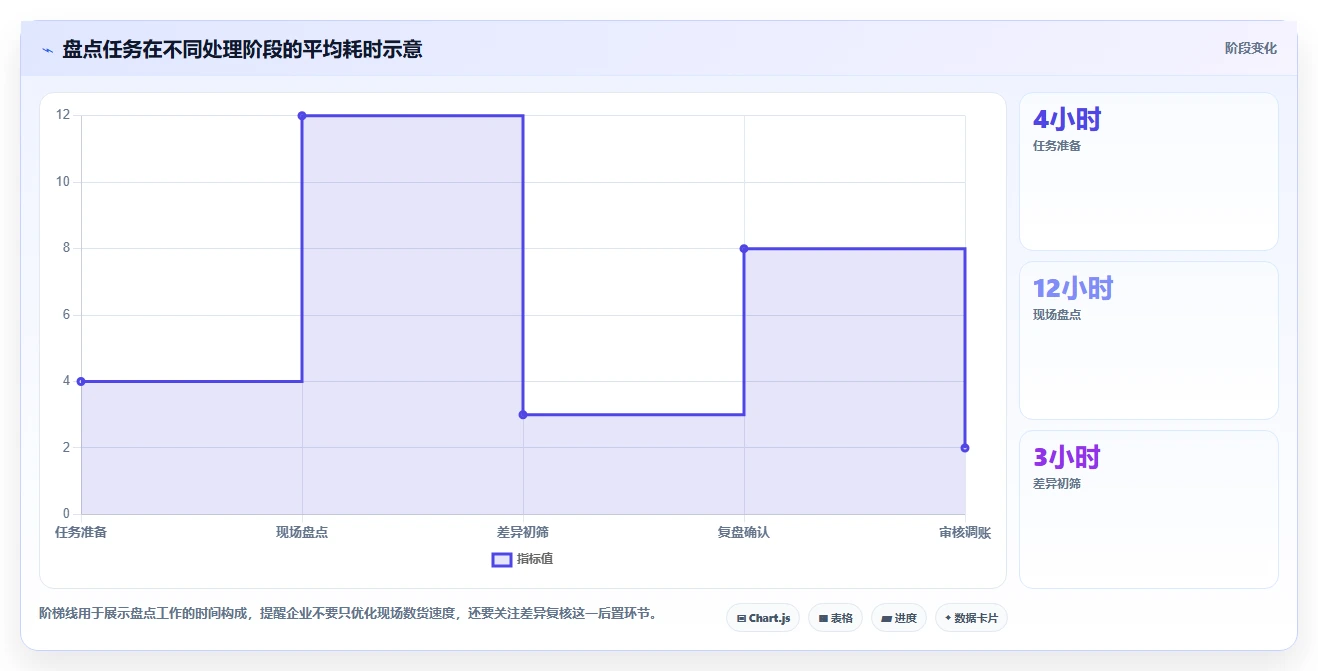
Task: Click the Chart.js tag chip
Action: coord(763,618)
